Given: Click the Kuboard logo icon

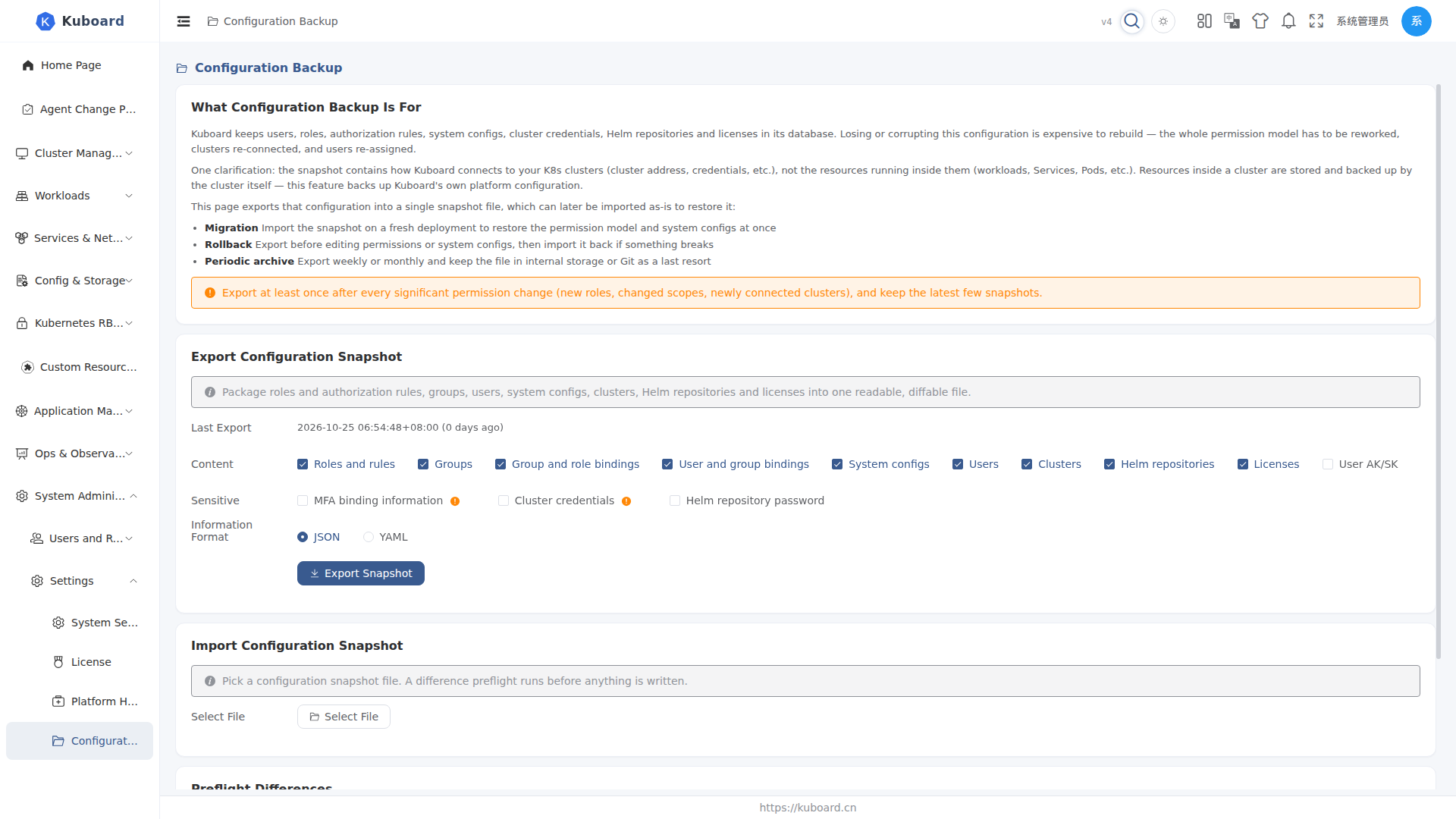Looking at the screenshot, I should (45, 21).
